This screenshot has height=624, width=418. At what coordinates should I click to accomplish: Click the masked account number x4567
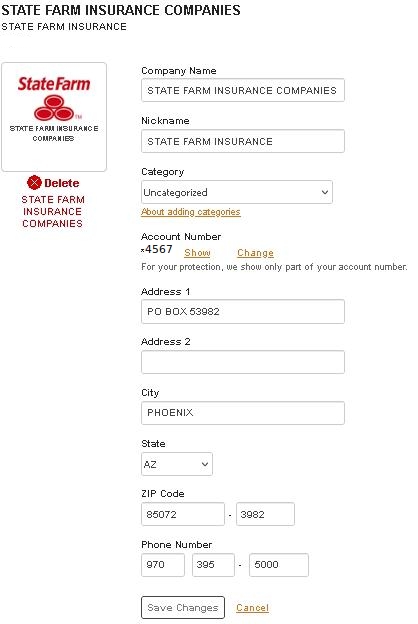[157, 250]
